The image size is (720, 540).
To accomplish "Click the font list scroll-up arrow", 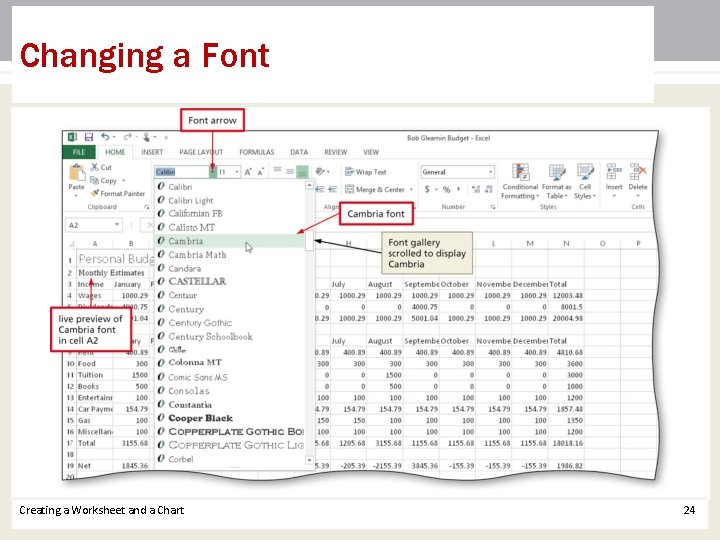I will pos(309,185).
